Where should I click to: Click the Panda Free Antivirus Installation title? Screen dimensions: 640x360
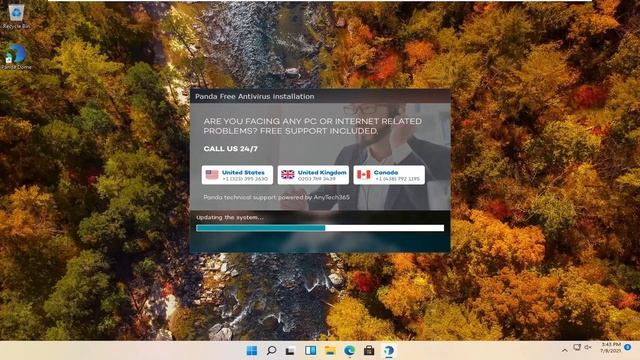(x=255, y=96)
